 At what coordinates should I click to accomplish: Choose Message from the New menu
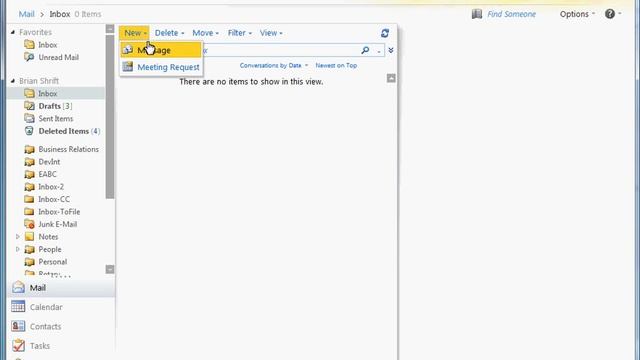click(161, 50)
